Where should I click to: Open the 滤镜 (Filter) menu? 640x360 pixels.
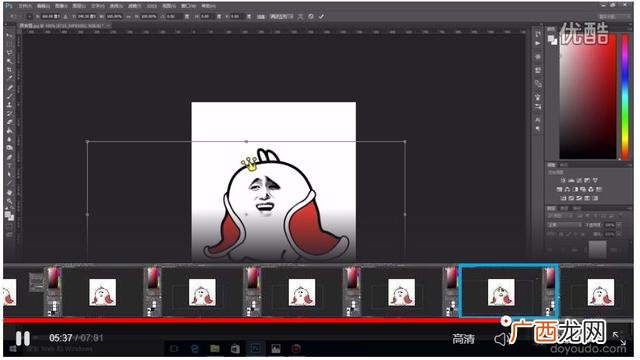coord(134,6)
